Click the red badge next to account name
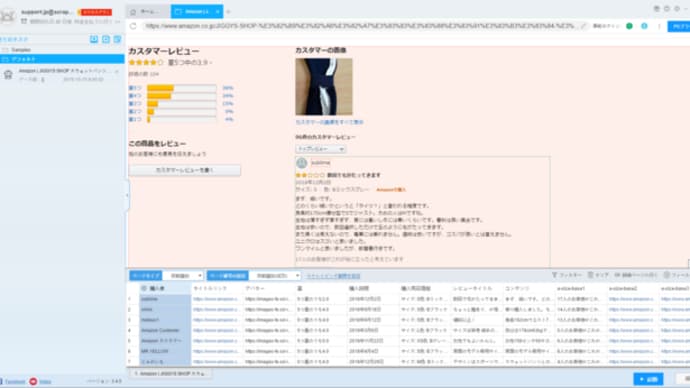Viewport: 690px width, 388px height. [x=95, y=12]
